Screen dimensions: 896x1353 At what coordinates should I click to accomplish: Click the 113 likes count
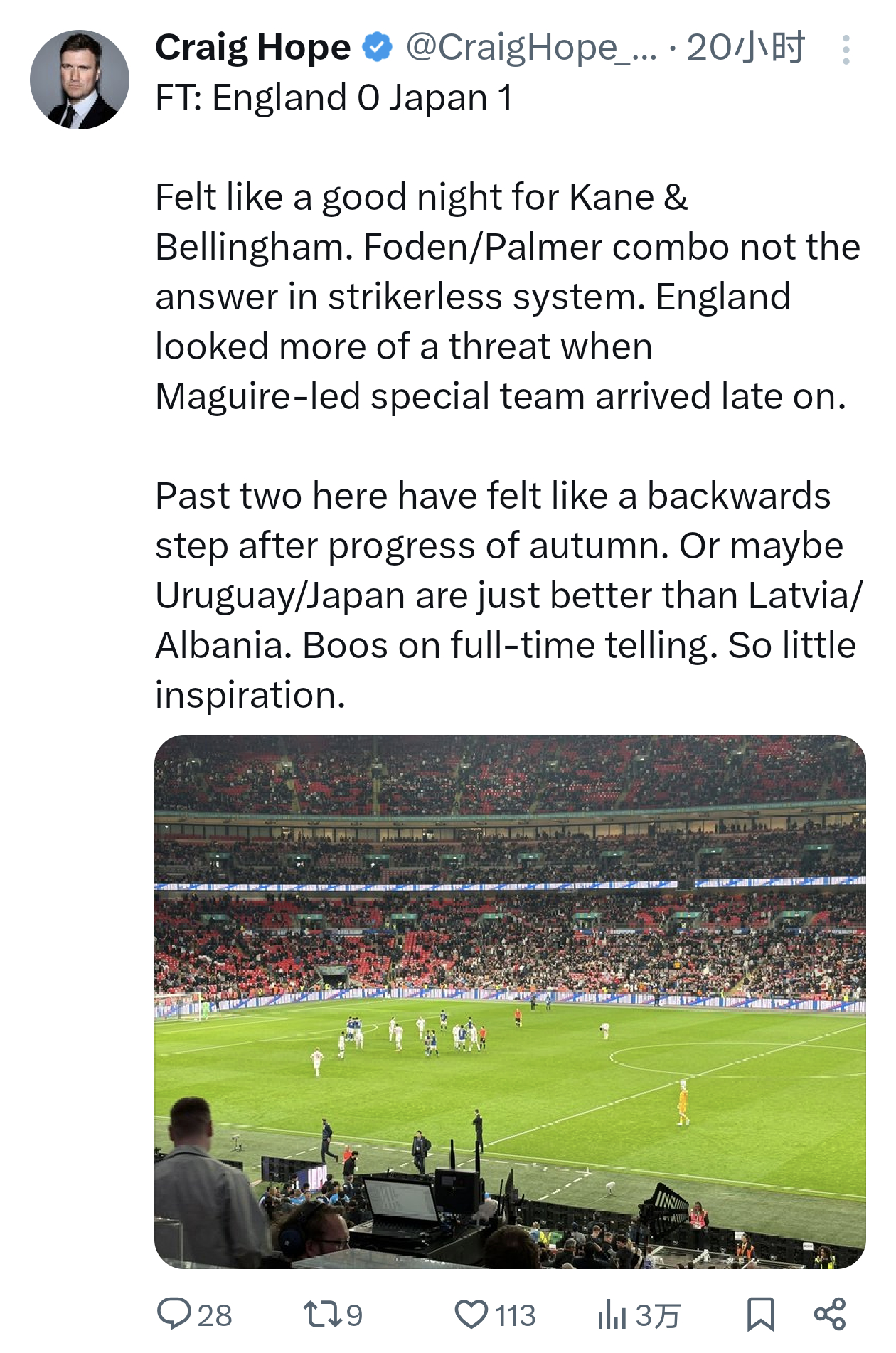click(515, 1315)
